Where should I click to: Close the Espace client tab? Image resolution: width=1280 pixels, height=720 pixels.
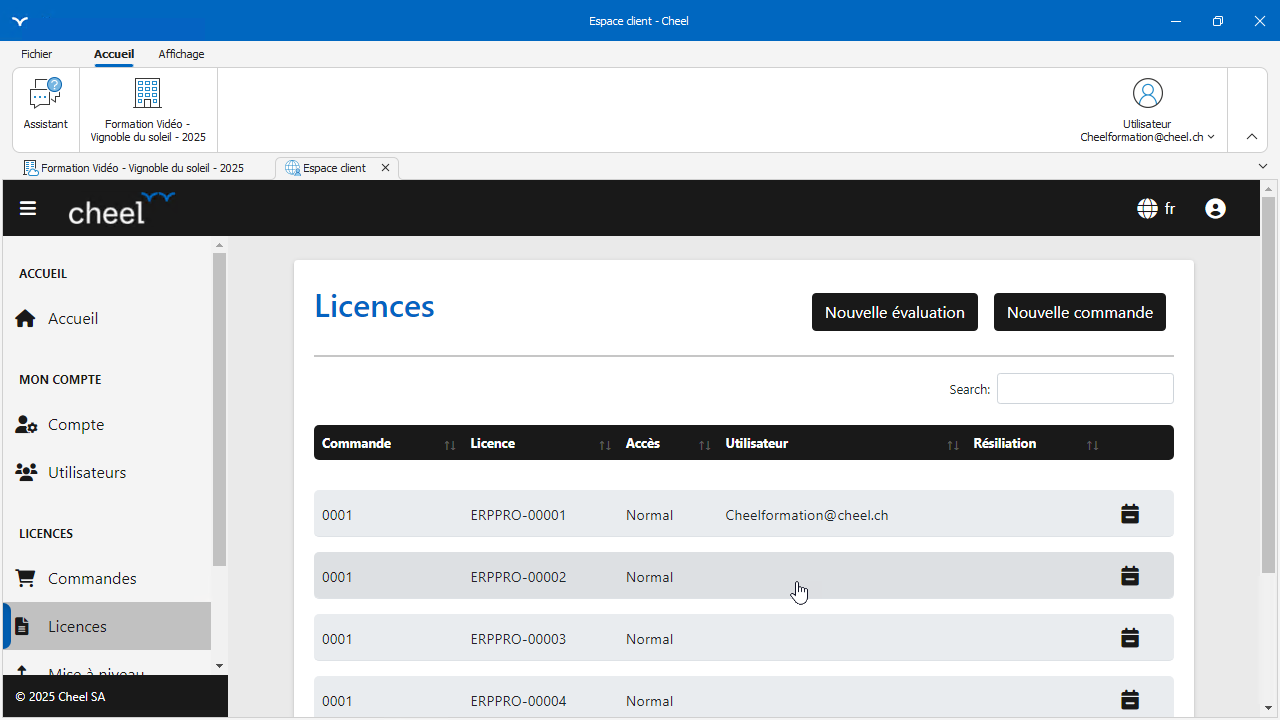(385, 168)
